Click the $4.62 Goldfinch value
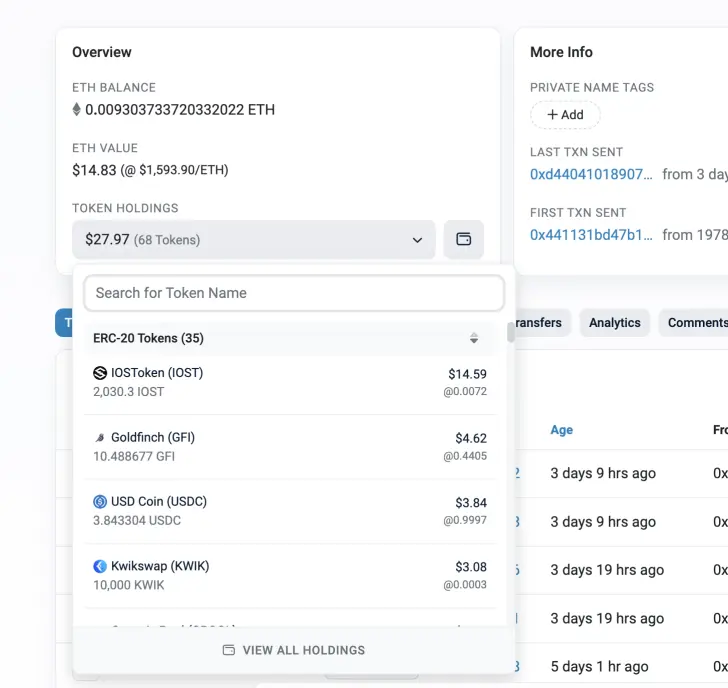728x688 pixels. pos(471,438)
